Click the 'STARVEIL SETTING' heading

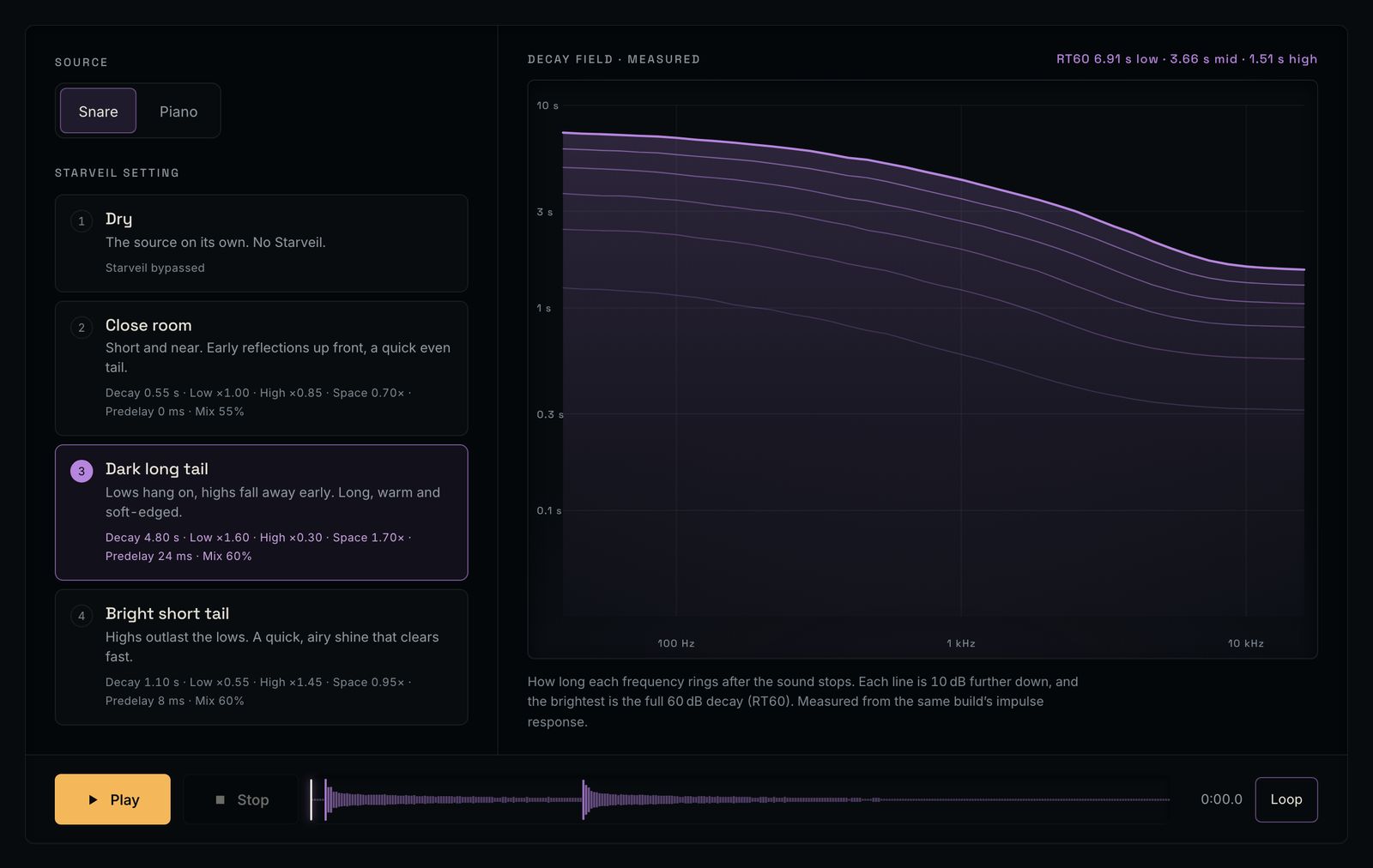coord(117,172)
